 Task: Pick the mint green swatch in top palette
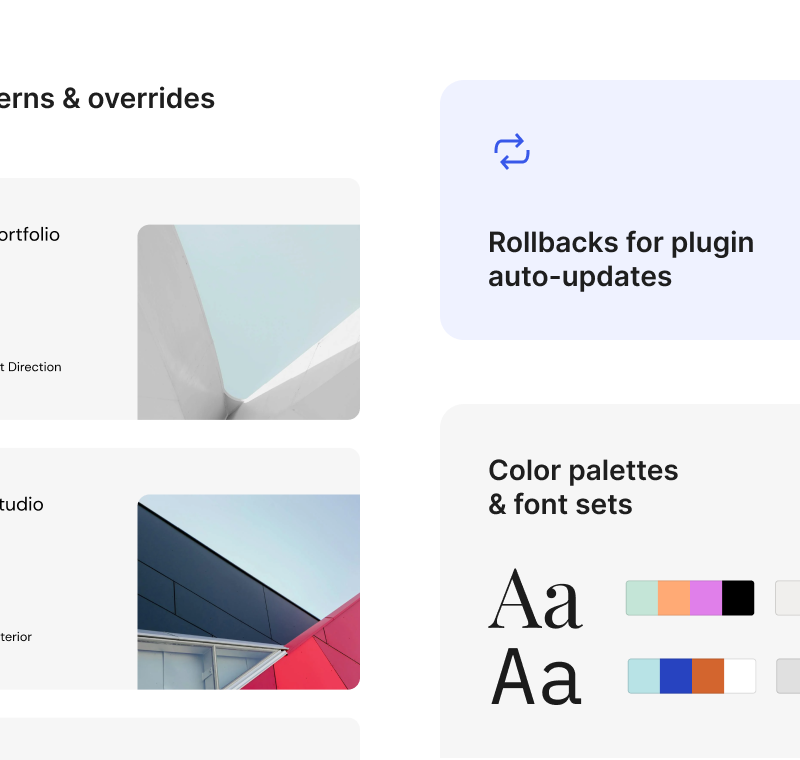[642, 598]
